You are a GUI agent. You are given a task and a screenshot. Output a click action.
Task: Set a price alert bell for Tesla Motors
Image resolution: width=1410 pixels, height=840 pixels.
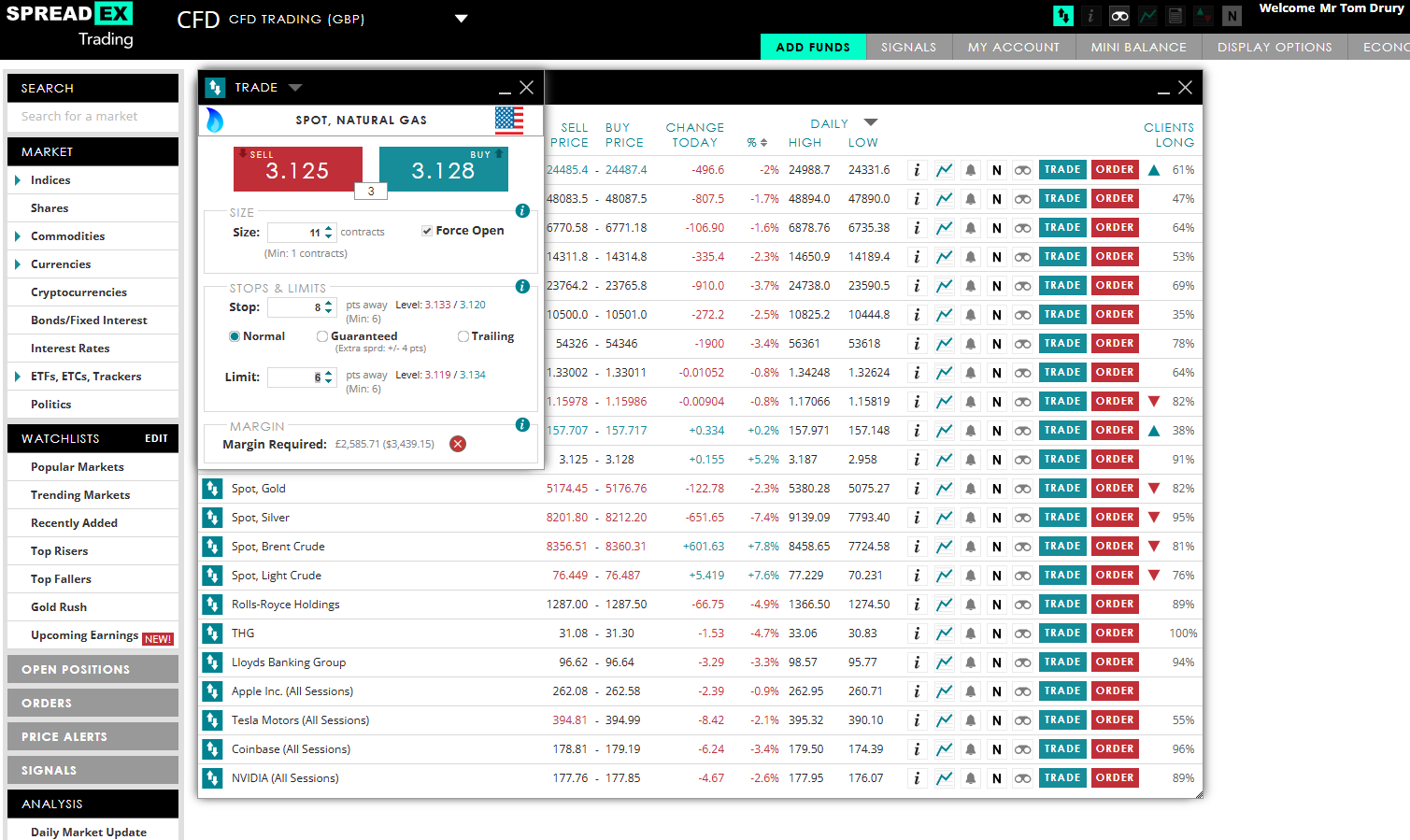point(971,719)
